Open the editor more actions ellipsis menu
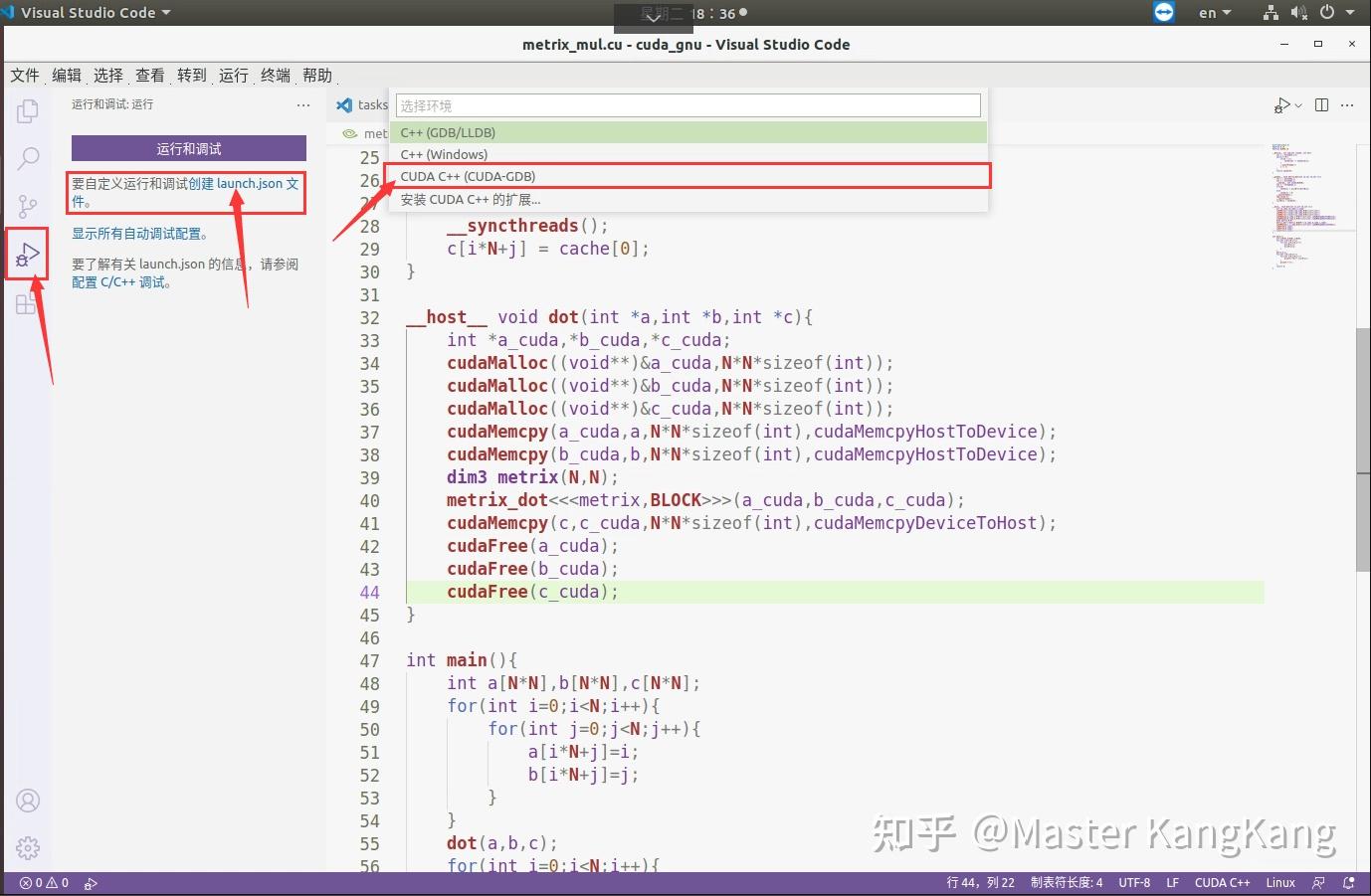The image size is (1371, 896). (1348, 104)
